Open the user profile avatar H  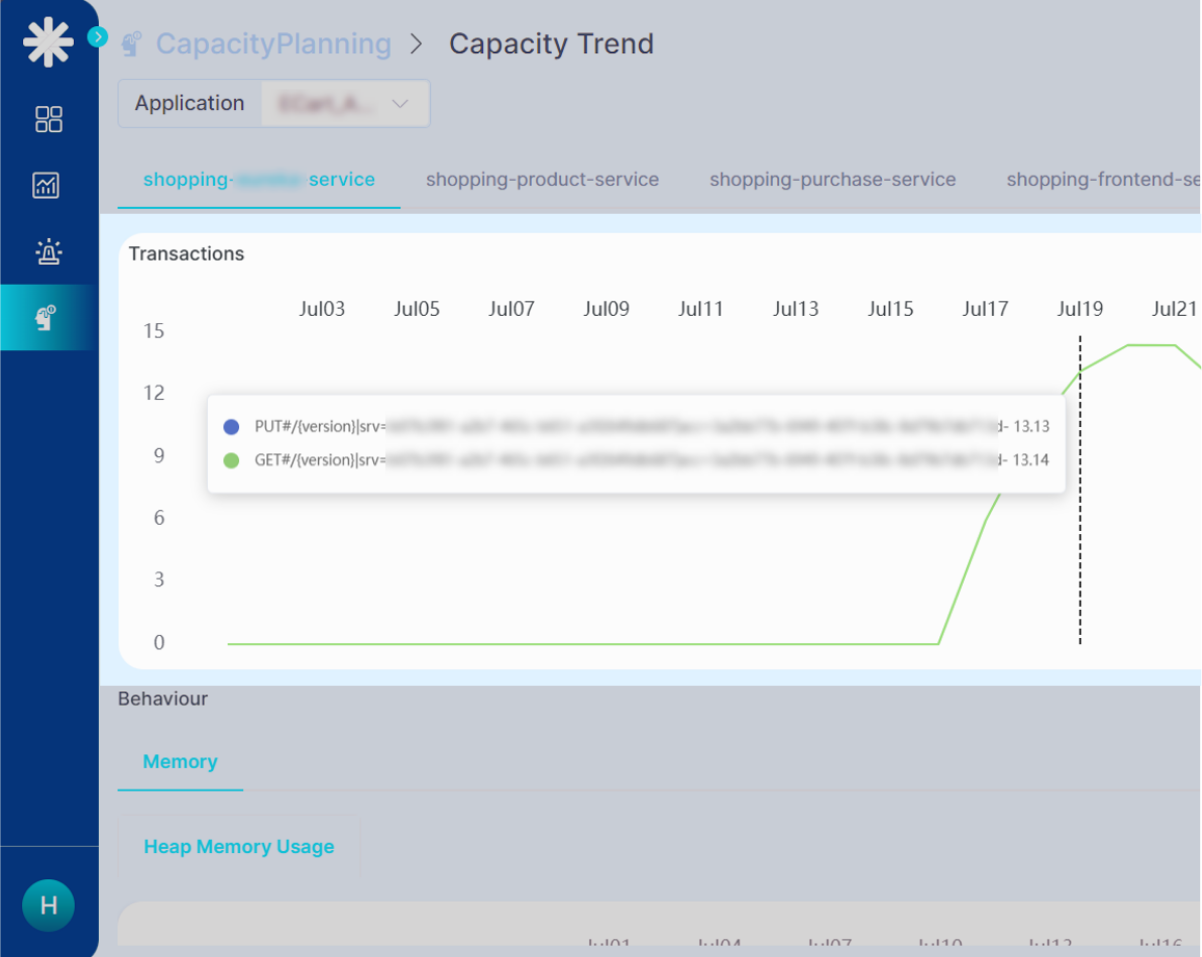pyautogui.click(x=48, y=906)
